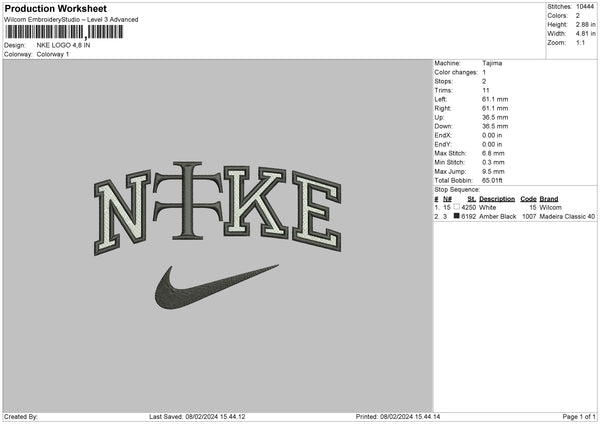The image size is (600, 424).
Task: Click the Created By footer label
Action: coord(21,417)
